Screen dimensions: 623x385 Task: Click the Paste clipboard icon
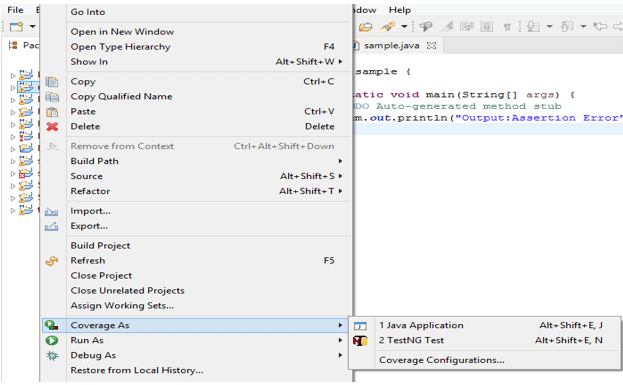[52, 112]
